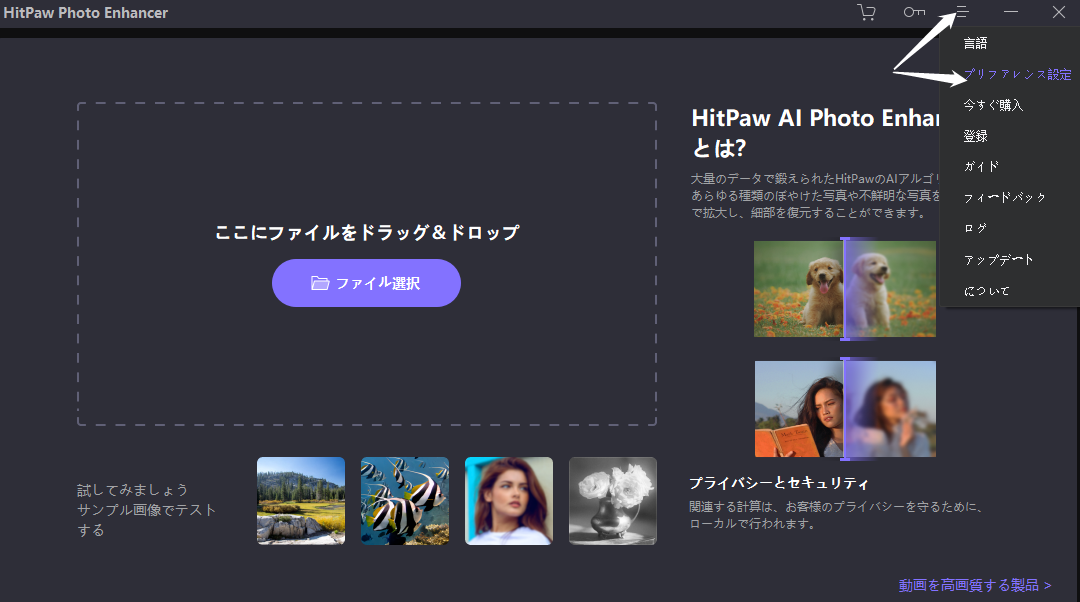
Task: Click the drag and drop file area
Action: pos(366,264)
